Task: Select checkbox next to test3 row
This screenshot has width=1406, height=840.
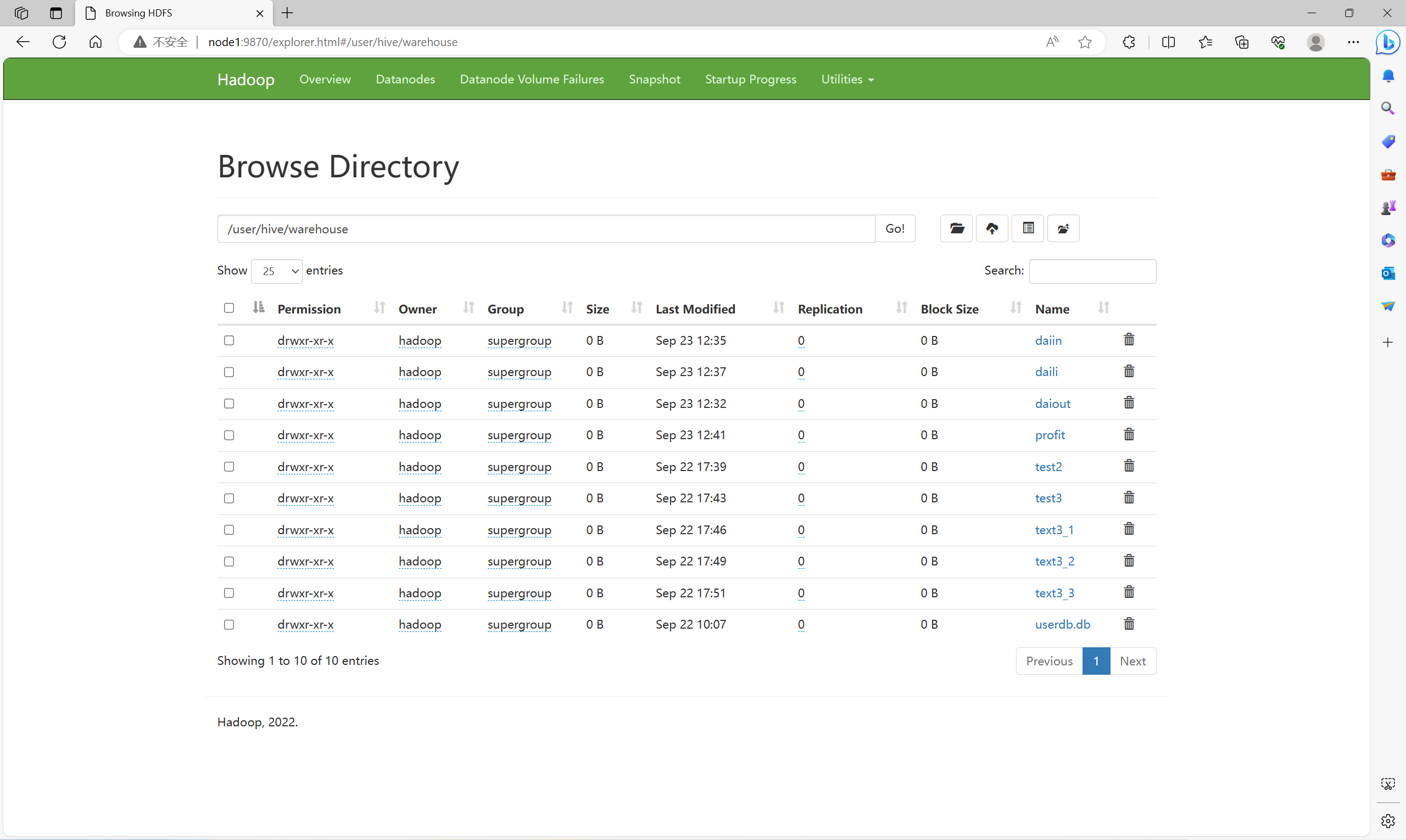Action: [229, 498]
